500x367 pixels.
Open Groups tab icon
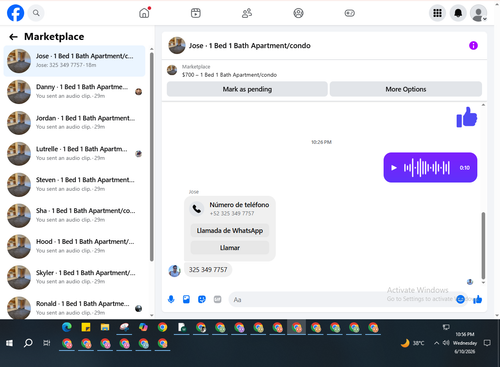click(298, 13)
